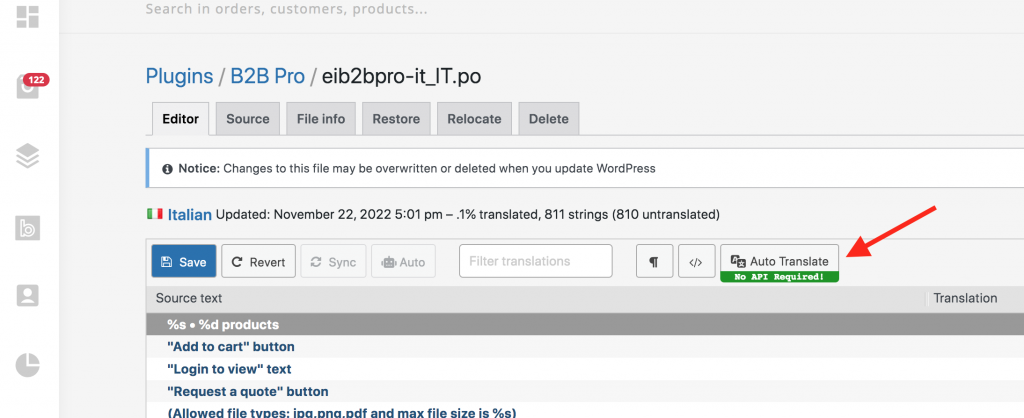Open the B2B sidebar icon
This screenshot has width=1024, height=418.
point(27,227)
